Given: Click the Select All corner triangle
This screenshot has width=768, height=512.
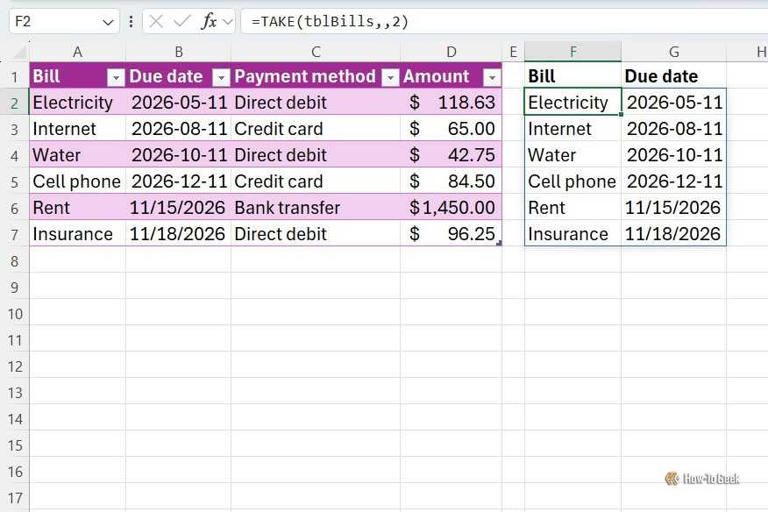Looking at the screenshot, I should point(19,52).
